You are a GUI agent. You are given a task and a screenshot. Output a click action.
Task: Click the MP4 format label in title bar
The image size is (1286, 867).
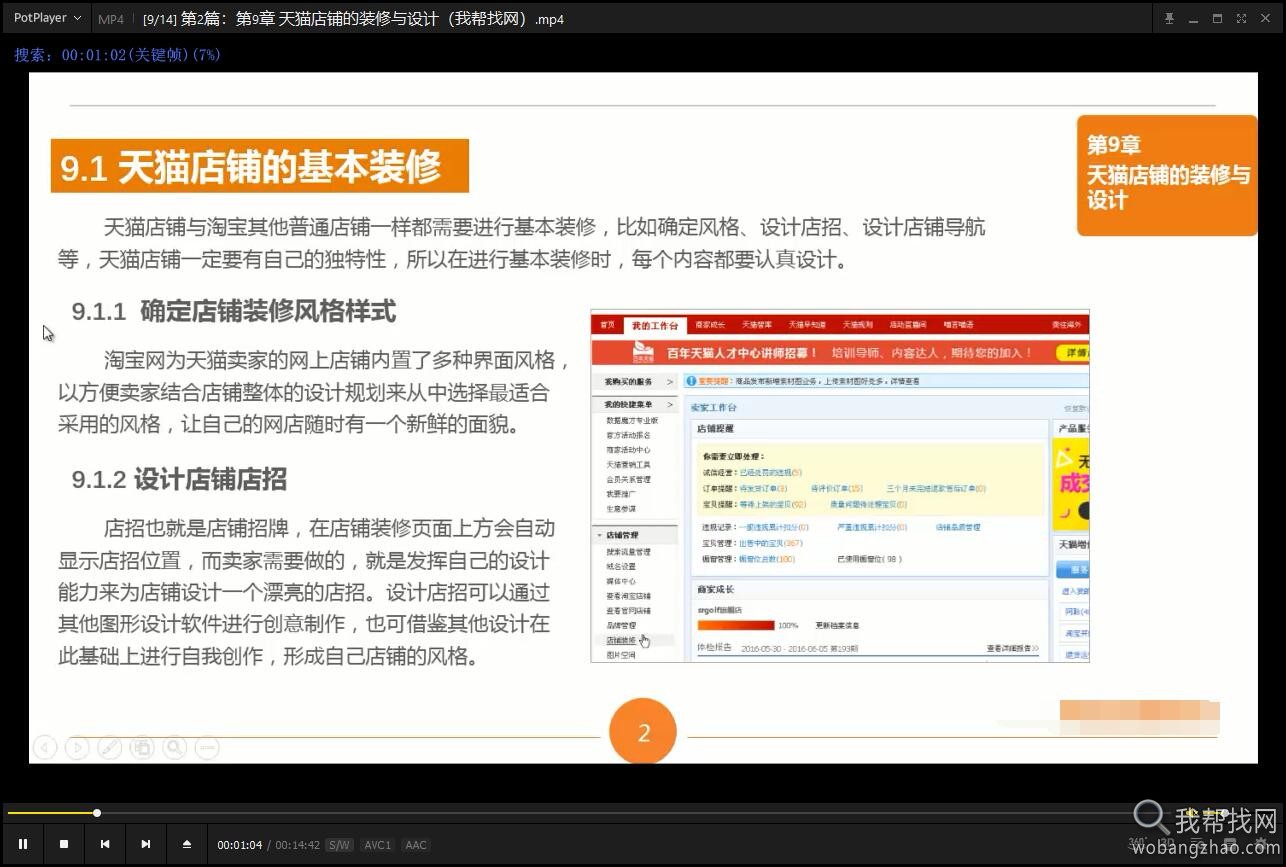click(x=111, y=19)
